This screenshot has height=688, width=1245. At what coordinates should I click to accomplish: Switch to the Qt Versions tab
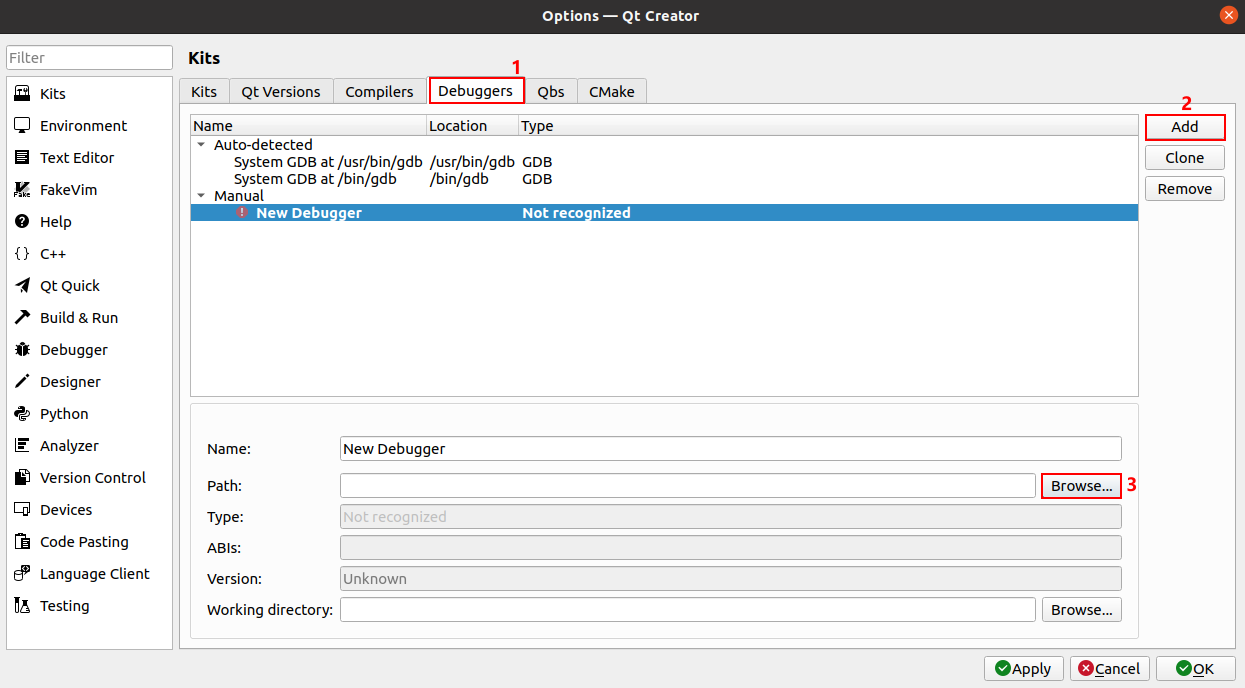[281, 91]
